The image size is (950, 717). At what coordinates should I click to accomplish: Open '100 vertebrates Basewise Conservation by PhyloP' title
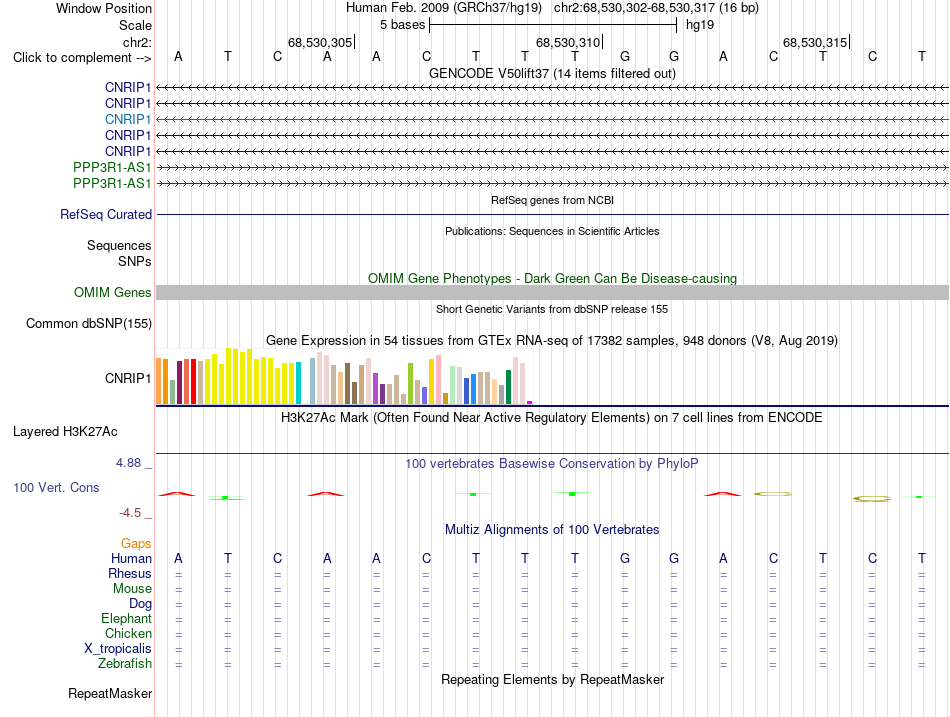[x=552, y=464]
